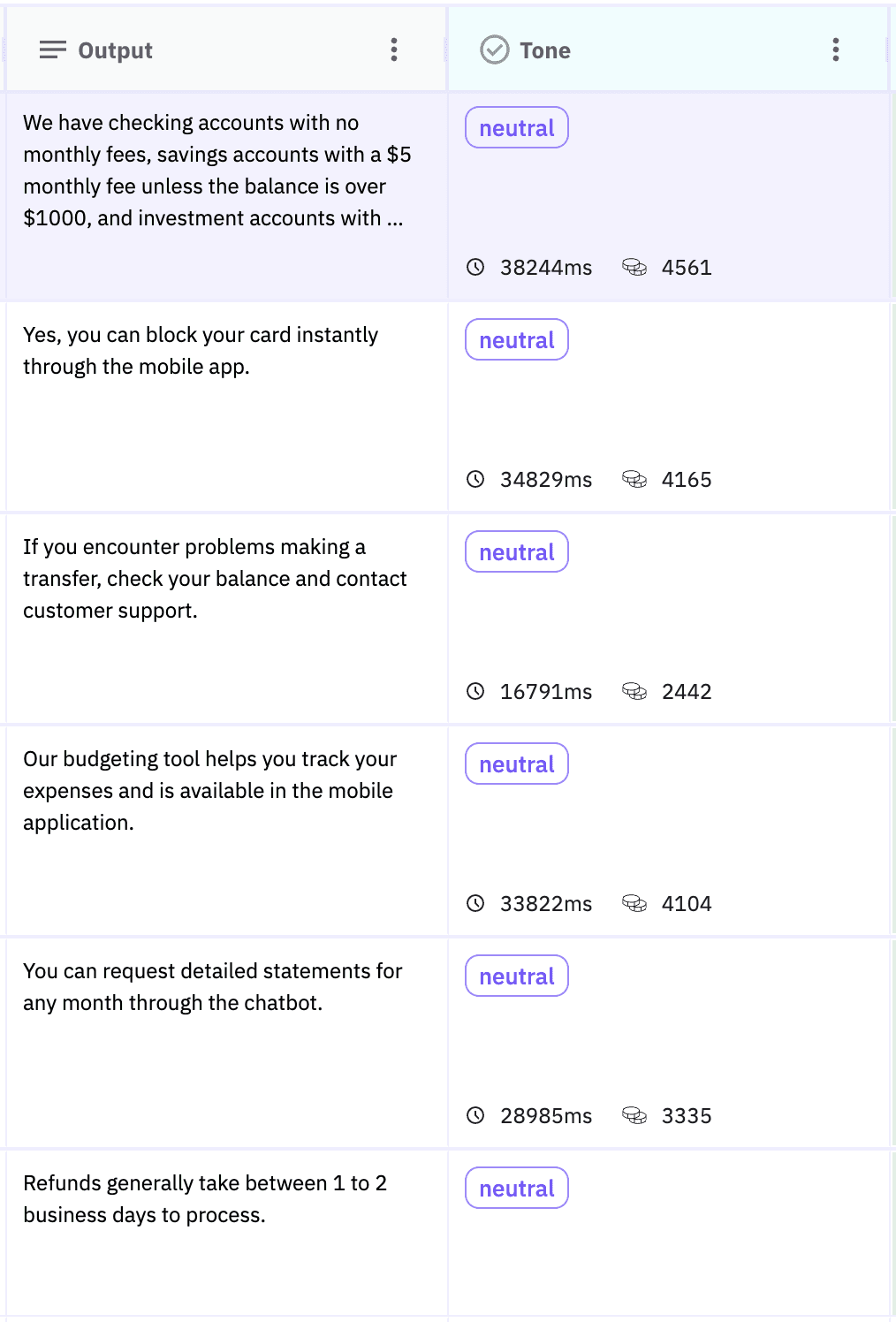Viewport: 896px width, 1322px height.
Task: Click the coins icon beside 4104
Action: 634,903
